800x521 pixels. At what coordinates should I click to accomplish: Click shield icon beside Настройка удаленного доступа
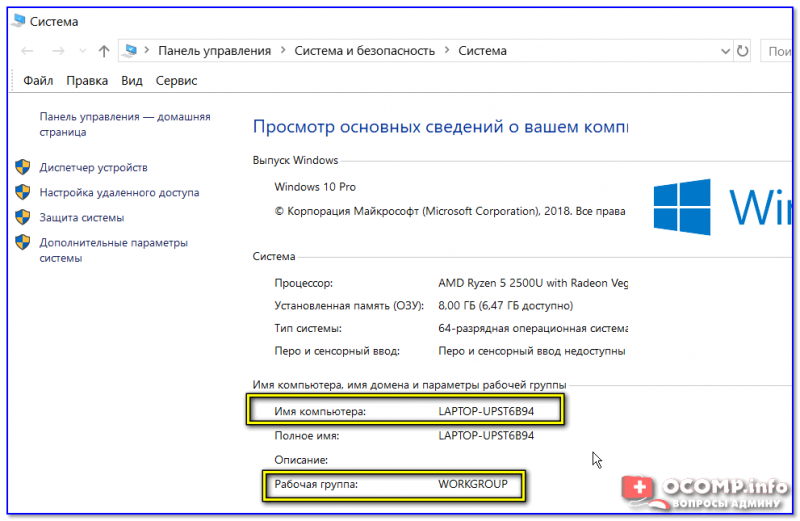click(x=22, y=192)
